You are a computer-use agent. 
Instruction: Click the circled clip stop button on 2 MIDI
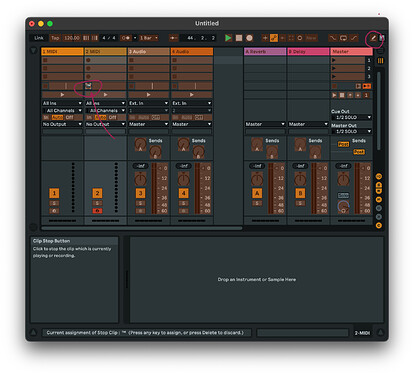click(x=88, y=86)
